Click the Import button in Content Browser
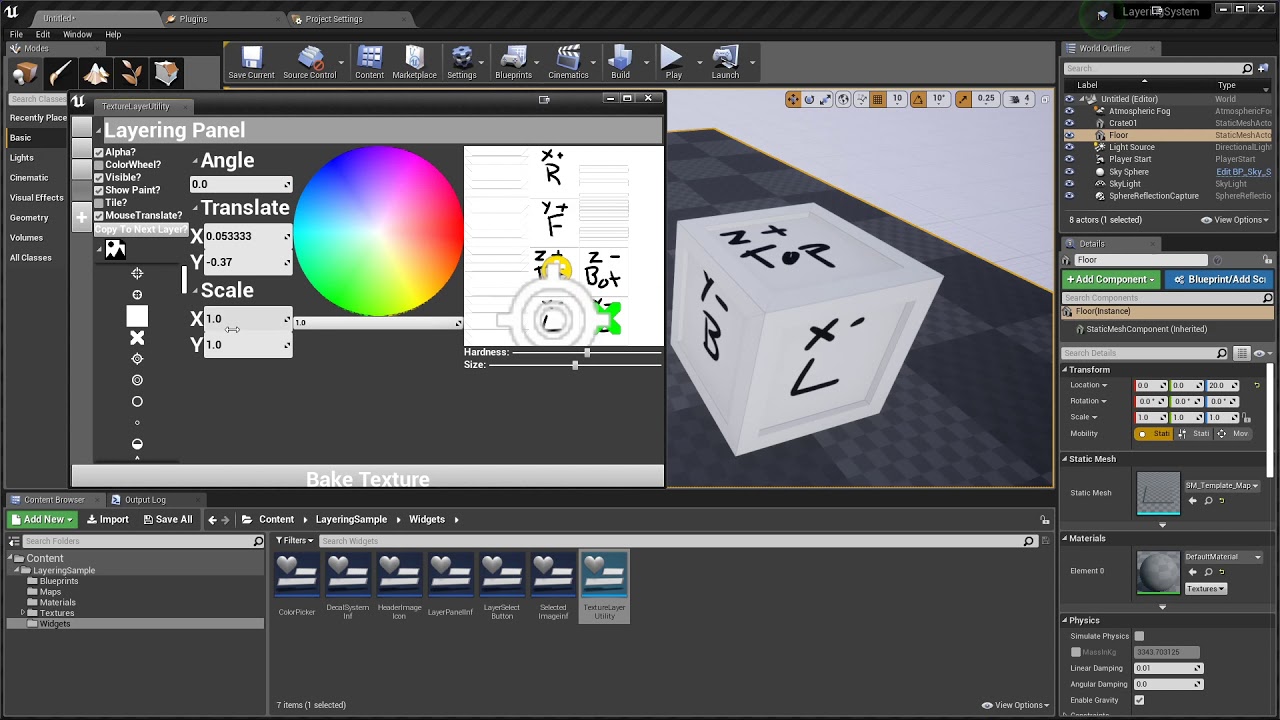1280x720 pixels. (107, 519)
